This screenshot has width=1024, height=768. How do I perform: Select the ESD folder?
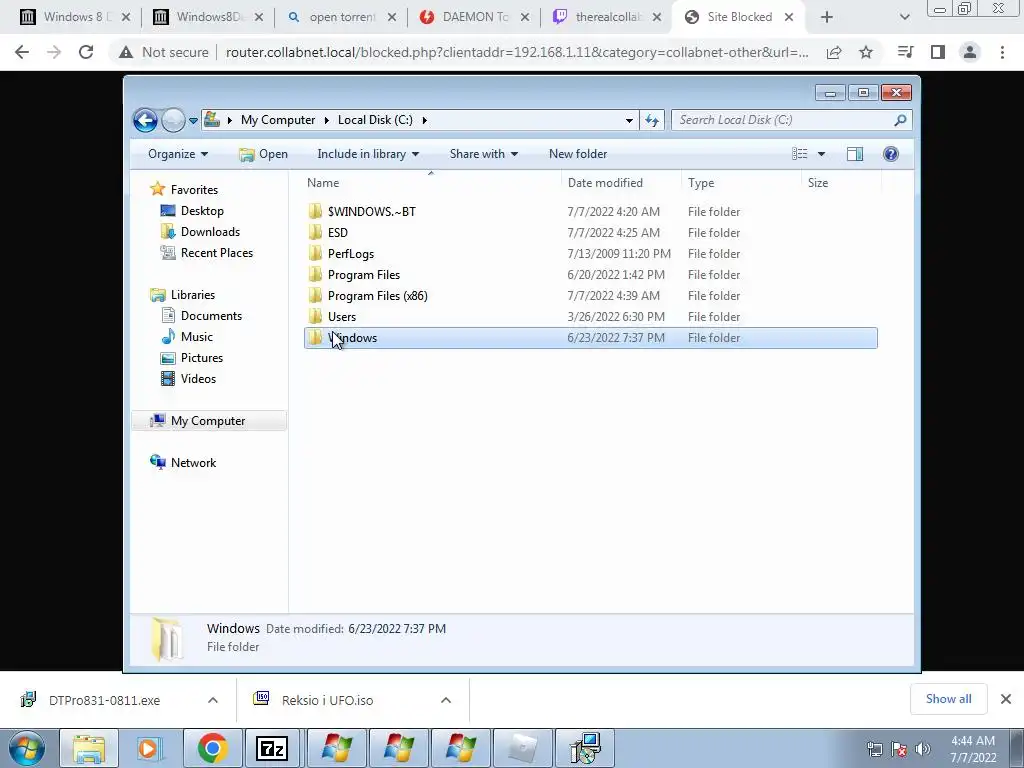click(x=338, y=232)
